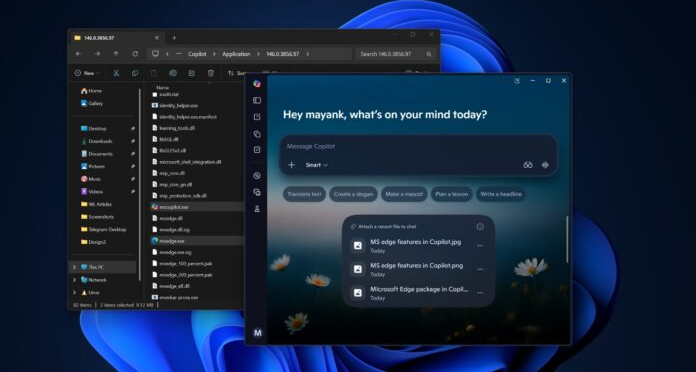This screenshot has height=372, width=696.
Task: Click the chevron after Application in address bar
Action: (x=257, y=54)
